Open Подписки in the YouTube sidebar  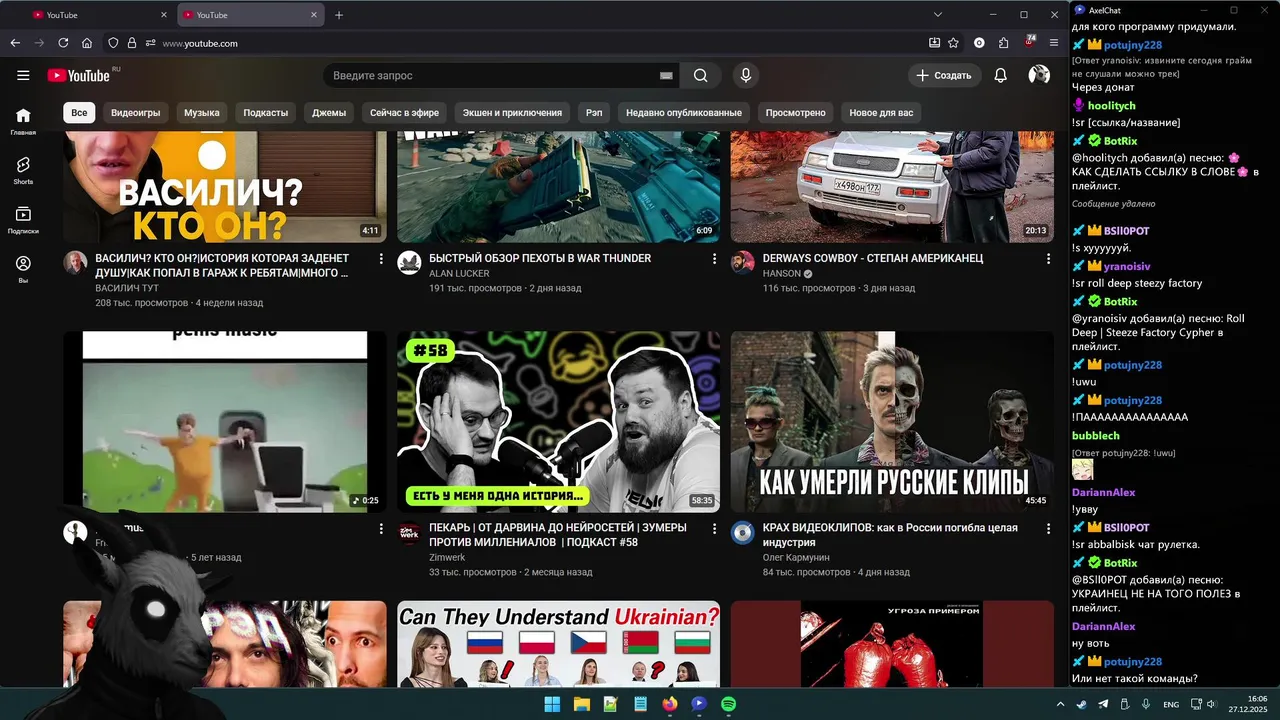coord(23,220)
